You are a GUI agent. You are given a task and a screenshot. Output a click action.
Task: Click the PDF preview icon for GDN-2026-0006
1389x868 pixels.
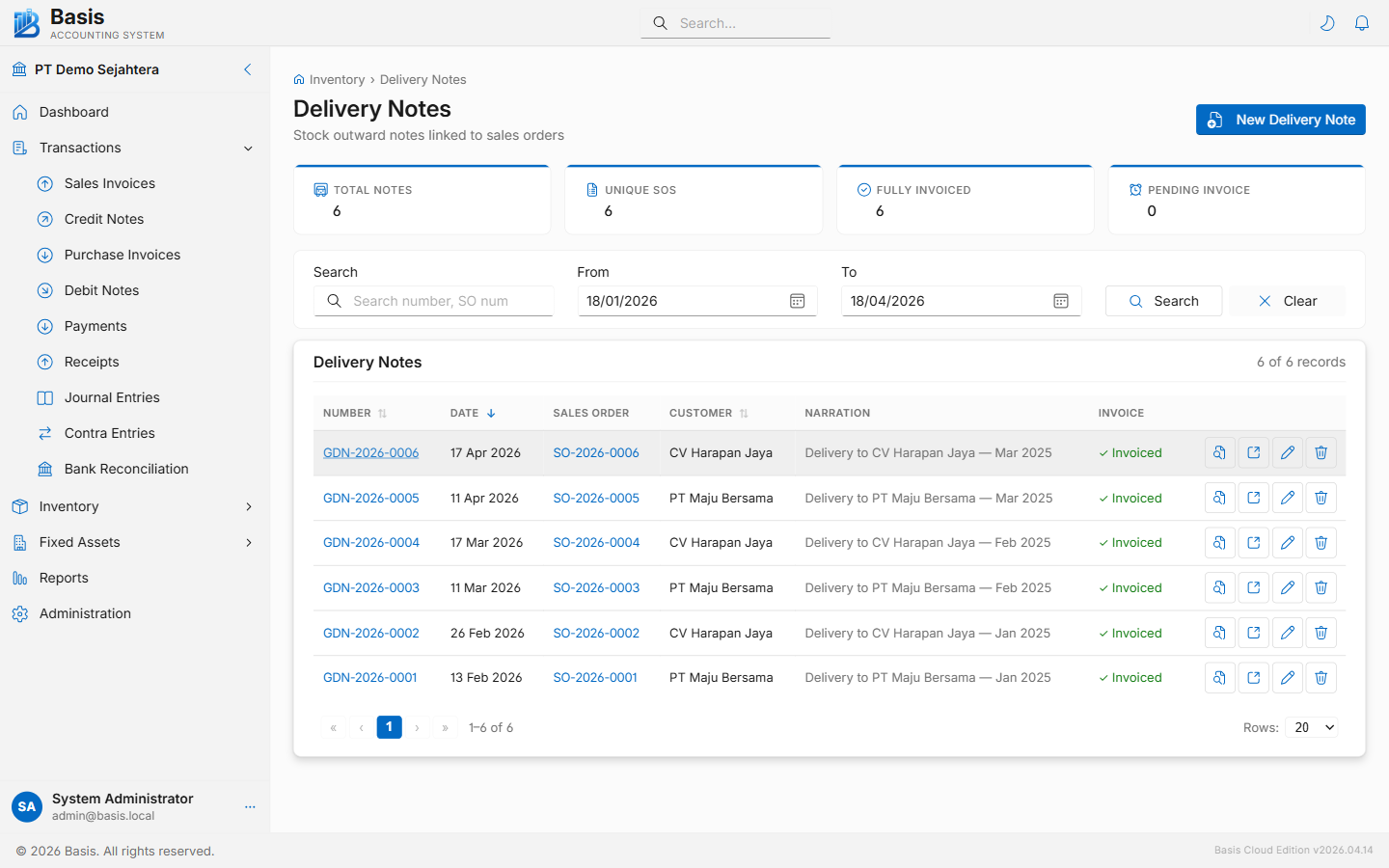[1219, 452]
